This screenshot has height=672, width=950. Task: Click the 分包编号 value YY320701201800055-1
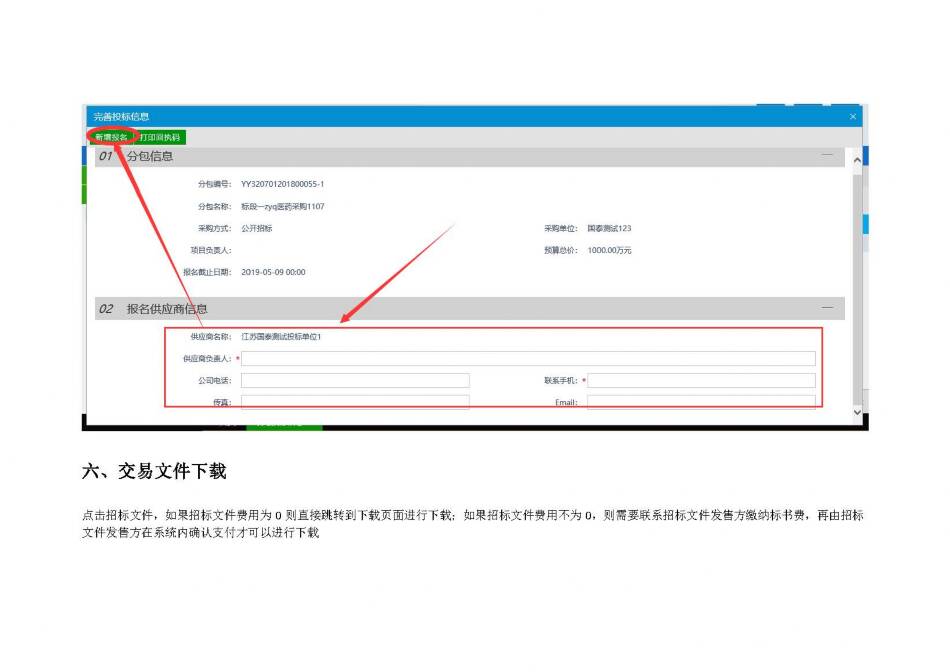click(x=282, y=184)
